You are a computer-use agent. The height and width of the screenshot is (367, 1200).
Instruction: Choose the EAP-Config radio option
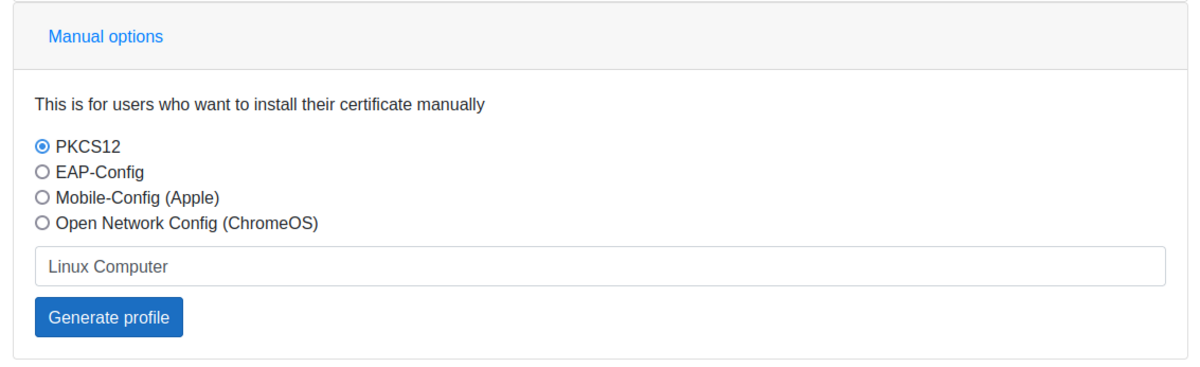point(42,172)
